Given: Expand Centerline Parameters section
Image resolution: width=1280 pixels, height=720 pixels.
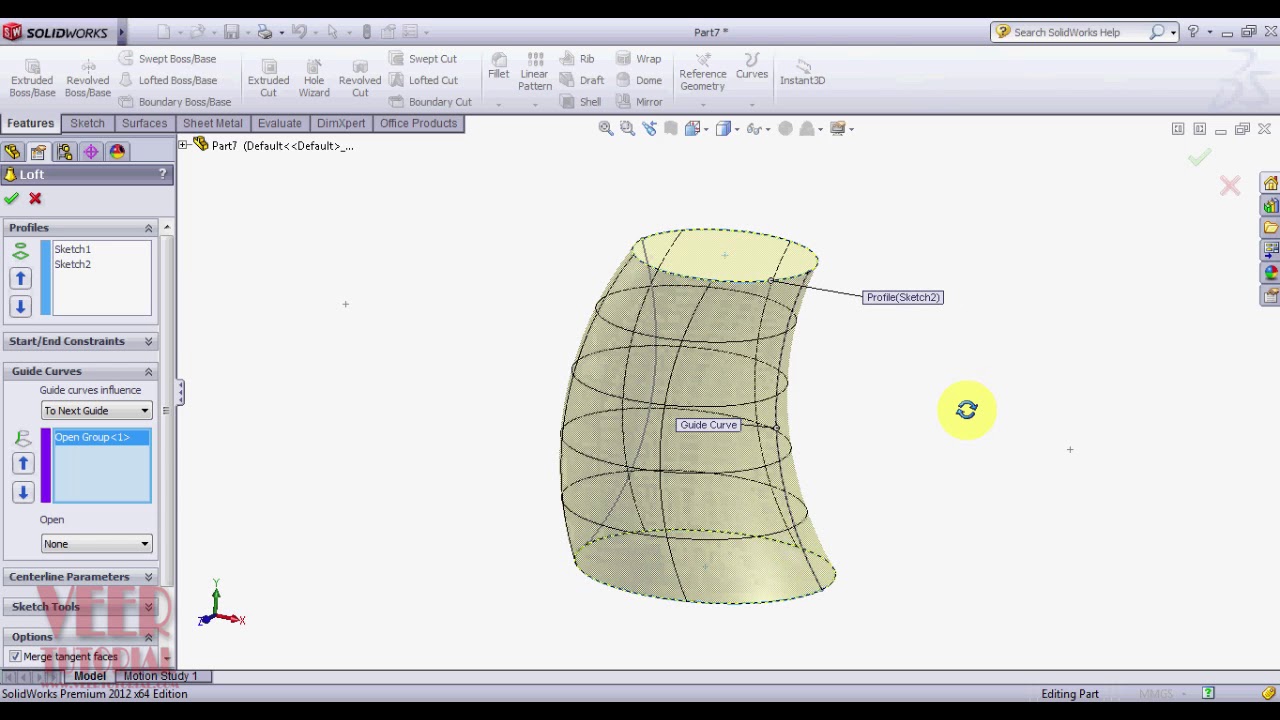Looking at the screenshot, I should 149,577.
